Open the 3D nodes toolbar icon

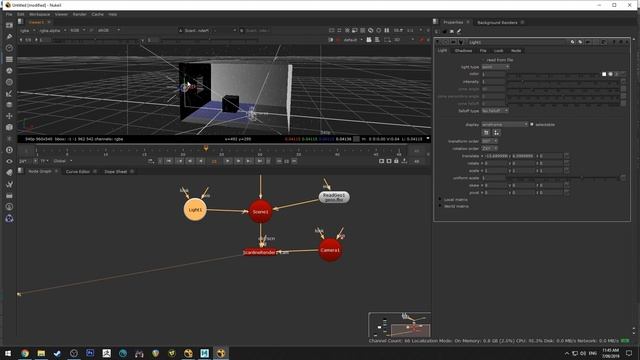click(9, 127)
